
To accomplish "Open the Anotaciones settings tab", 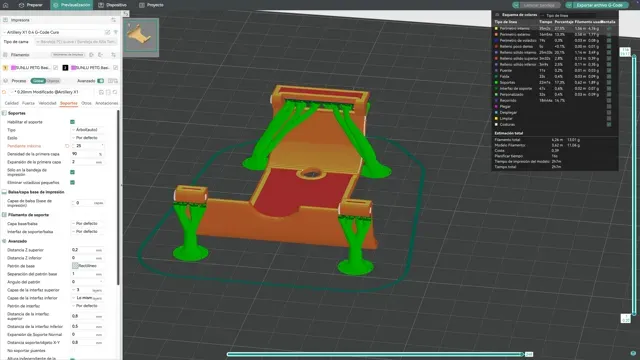I will [x=107, y=103].
